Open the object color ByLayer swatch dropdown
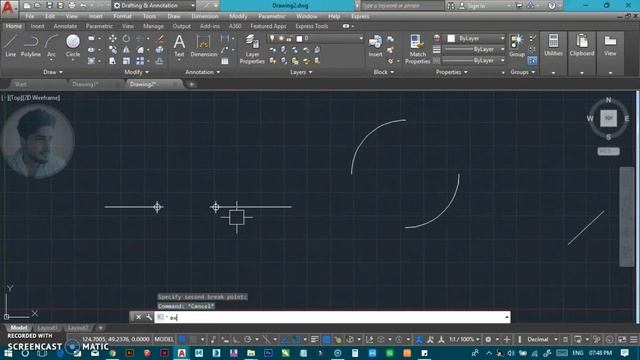The image size is (640, 360). coord(476,38)
